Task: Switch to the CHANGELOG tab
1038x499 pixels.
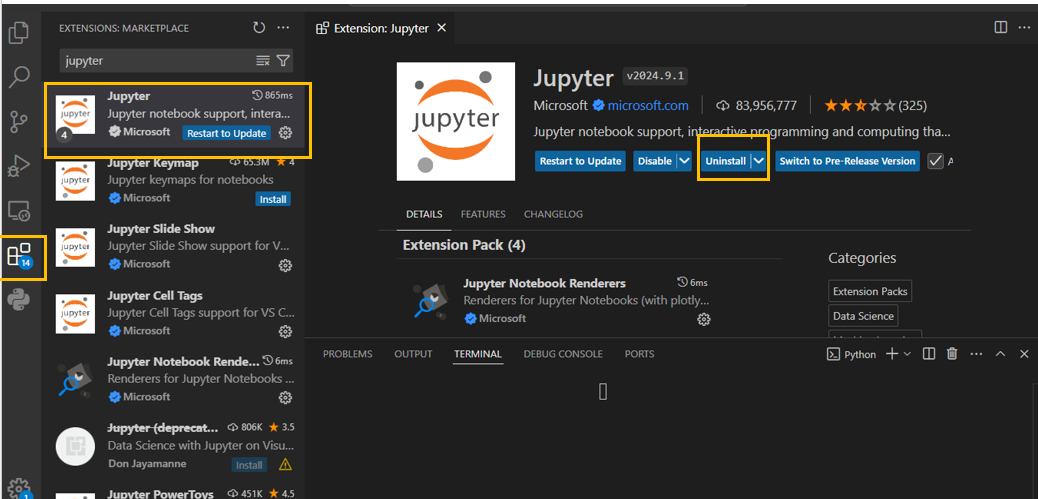Action: click(553, 214)
